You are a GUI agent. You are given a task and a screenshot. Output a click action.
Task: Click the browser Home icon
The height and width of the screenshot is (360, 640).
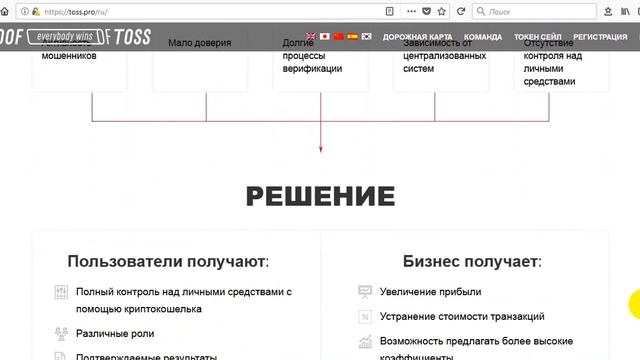coord(4,11)
